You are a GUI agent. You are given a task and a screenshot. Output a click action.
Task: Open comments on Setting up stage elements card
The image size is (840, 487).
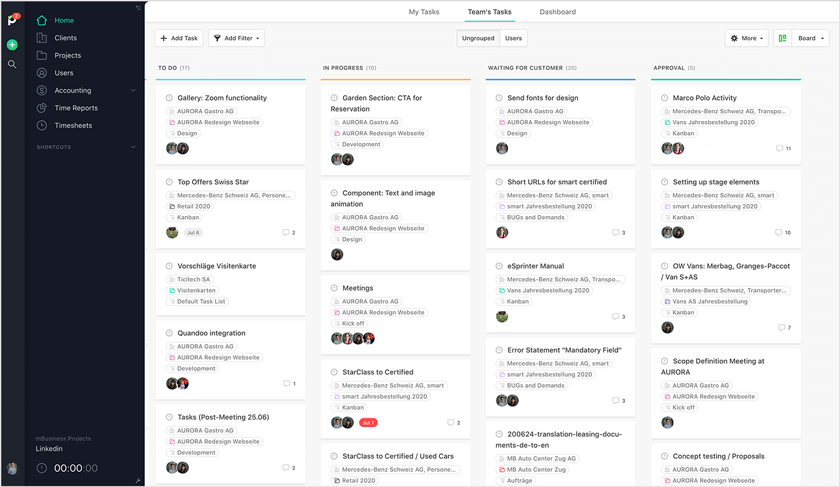pyautogui.click(x=783, y=233)
